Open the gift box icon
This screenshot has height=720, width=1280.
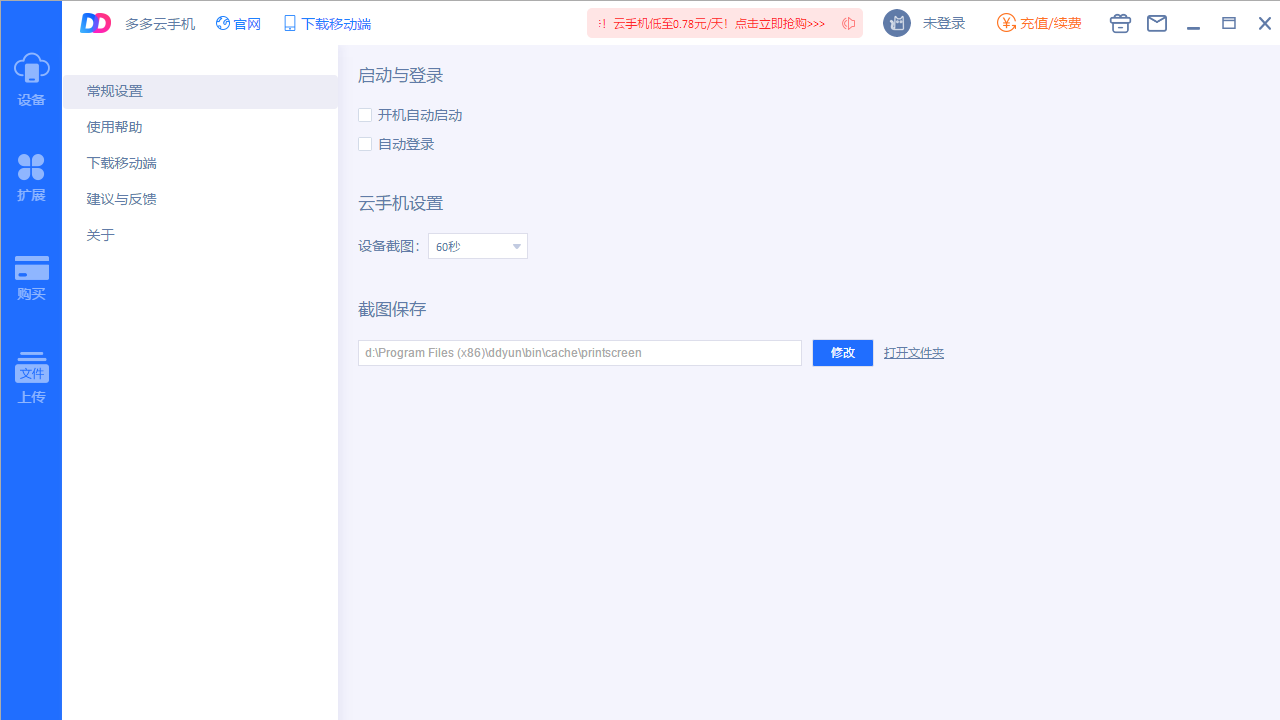point(1120,23)
